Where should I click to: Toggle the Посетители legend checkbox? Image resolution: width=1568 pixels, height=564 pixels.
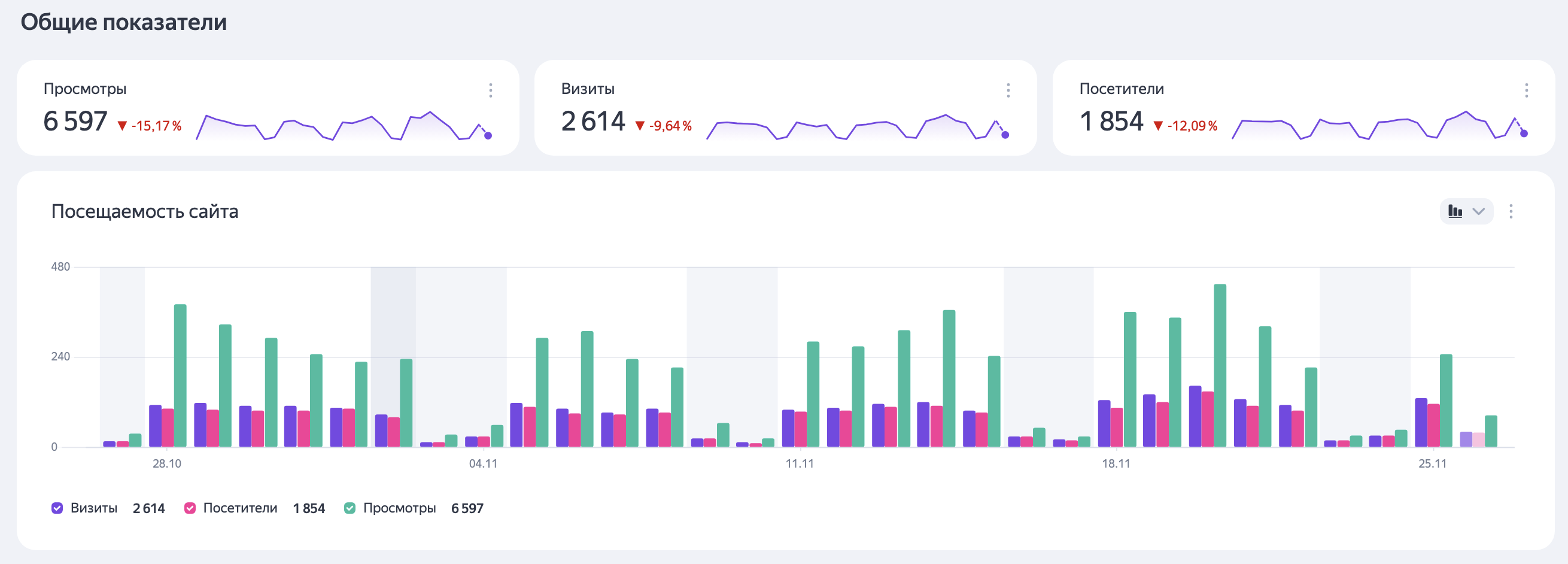pos(190,508)
